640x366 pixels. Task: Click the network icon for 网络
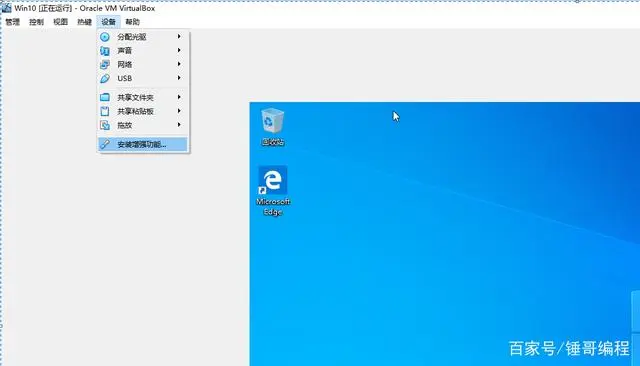(105, 64)
